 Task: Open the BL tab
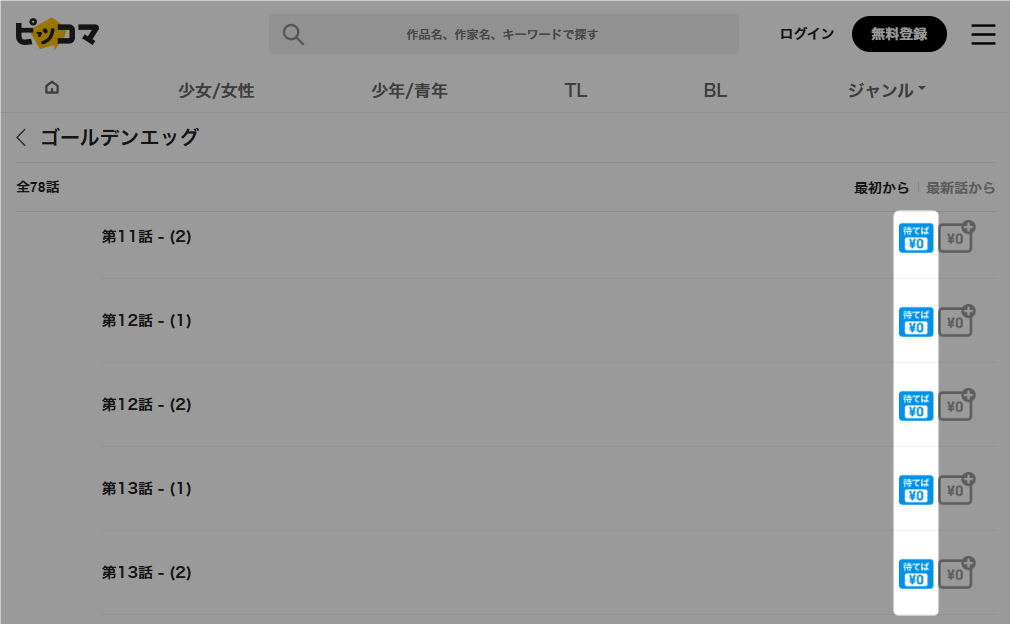715,91
